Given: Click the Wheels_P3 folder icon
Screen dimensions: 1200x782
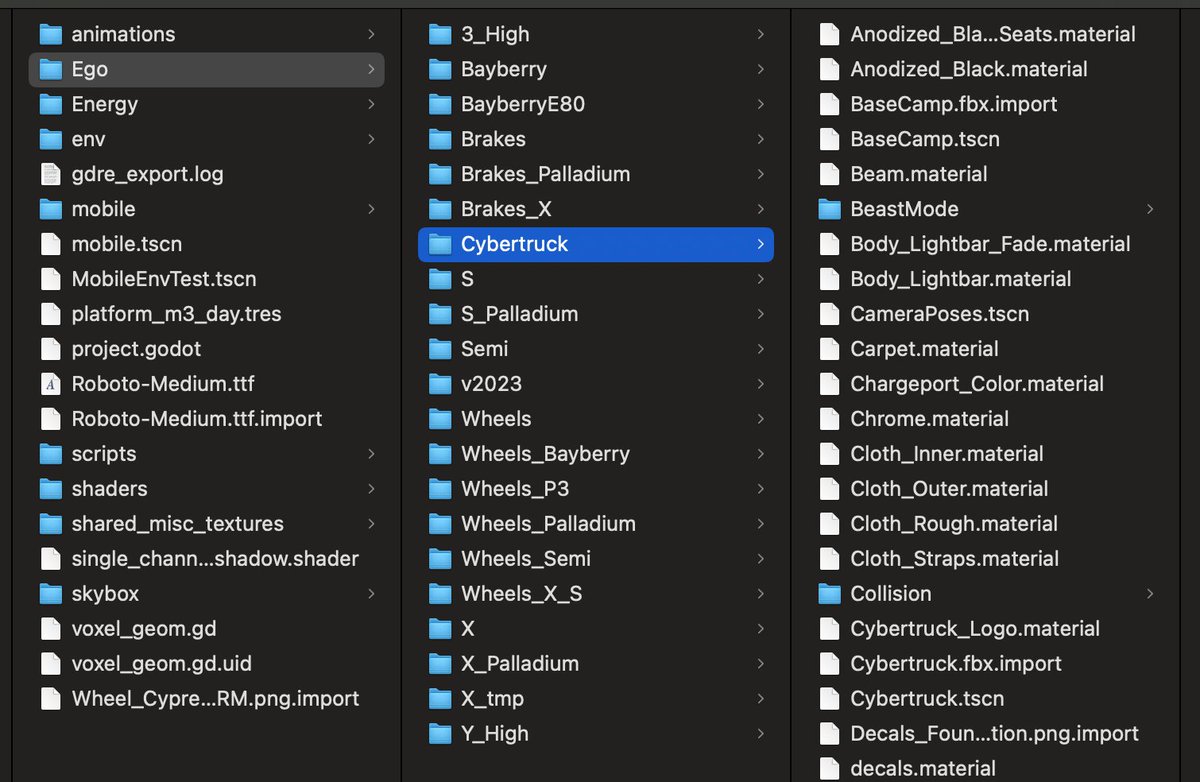Looking at the screenshot, I should [x=440, y=489].
